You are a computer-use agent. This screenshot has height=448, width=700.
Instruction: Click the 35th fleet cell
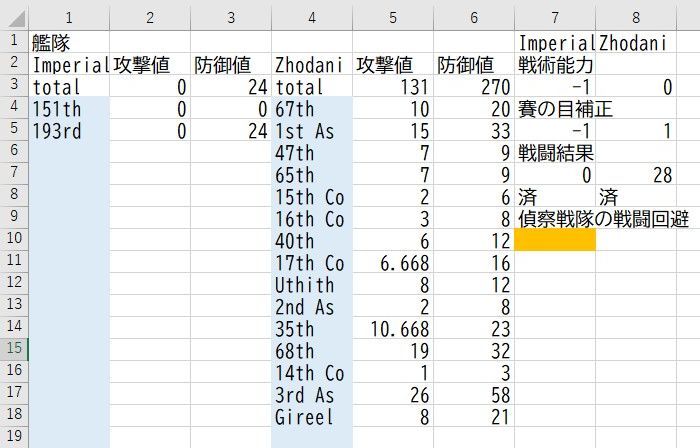[x=312, y=328]
